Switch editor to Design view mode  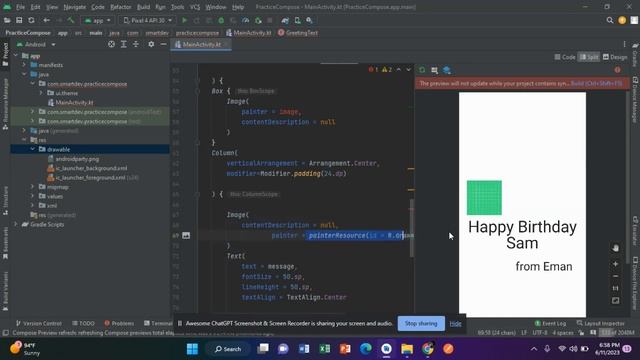click(615, 57)
